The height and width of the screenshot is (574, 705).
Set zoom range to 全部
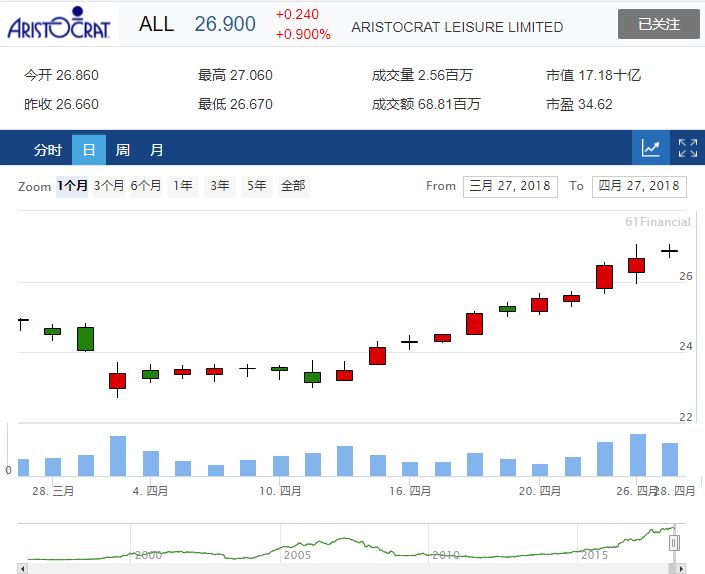[293, 186]
